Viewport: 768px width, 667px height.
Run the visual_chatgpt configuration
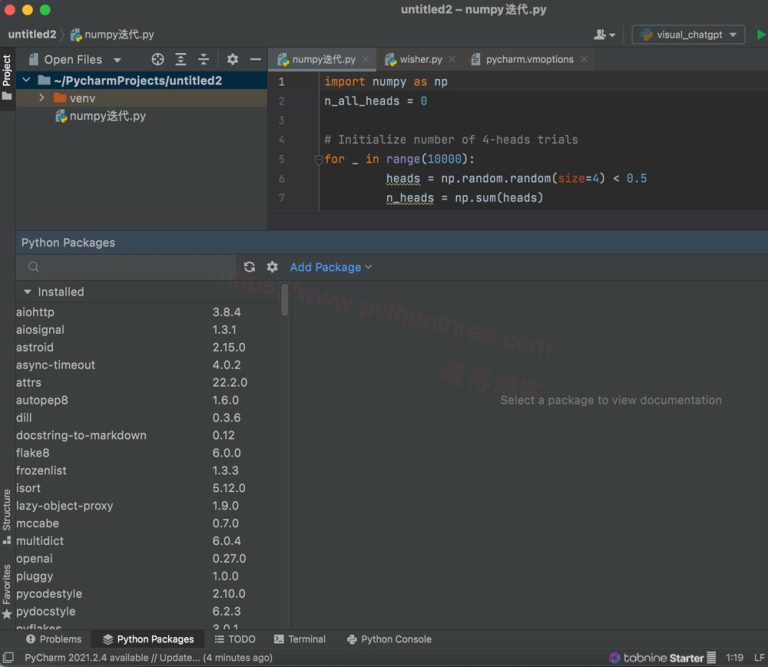761,35
